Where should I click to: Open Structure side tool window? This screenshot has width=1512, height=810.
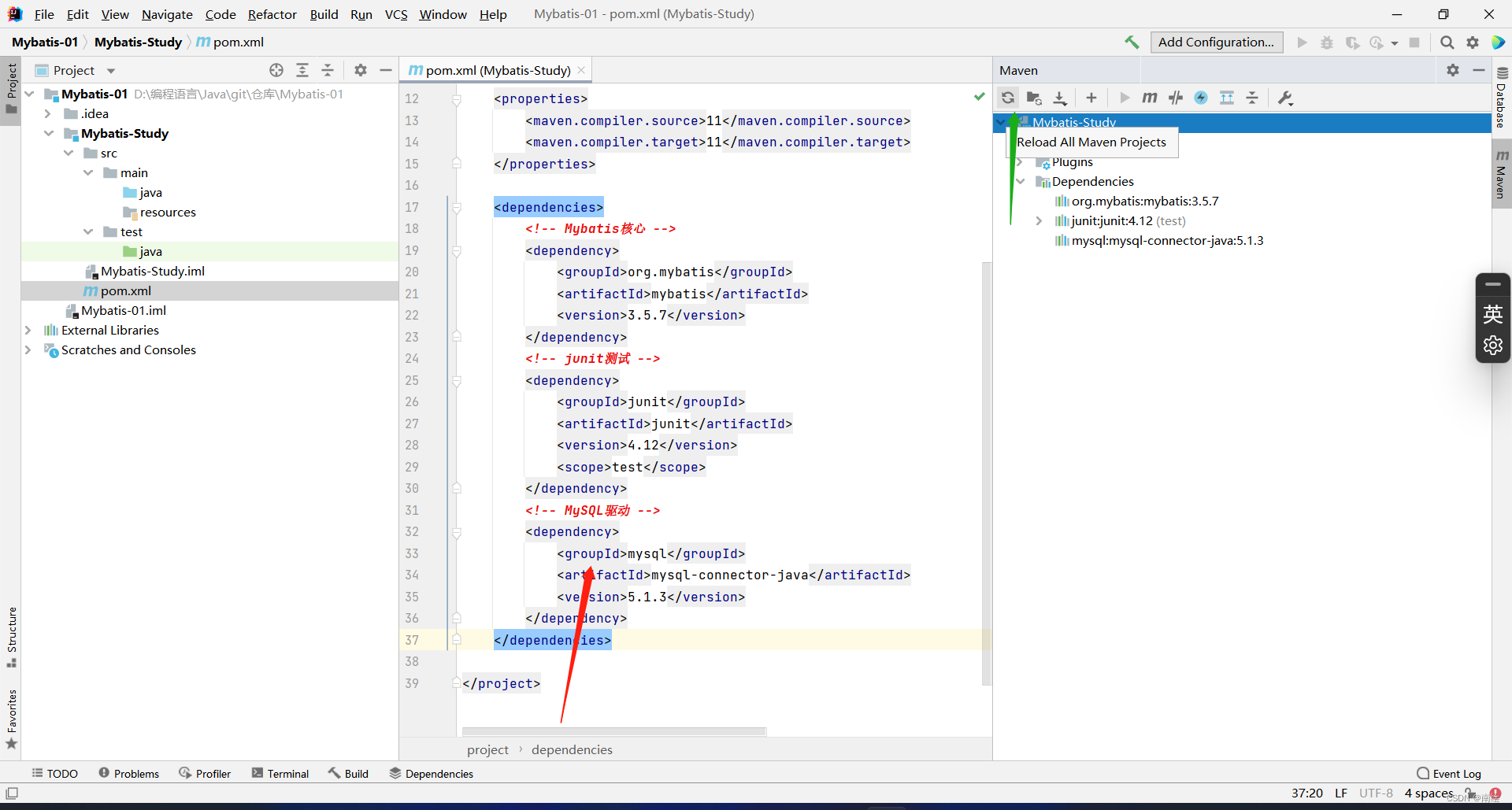pyautogui.click(x=12, y=637)
